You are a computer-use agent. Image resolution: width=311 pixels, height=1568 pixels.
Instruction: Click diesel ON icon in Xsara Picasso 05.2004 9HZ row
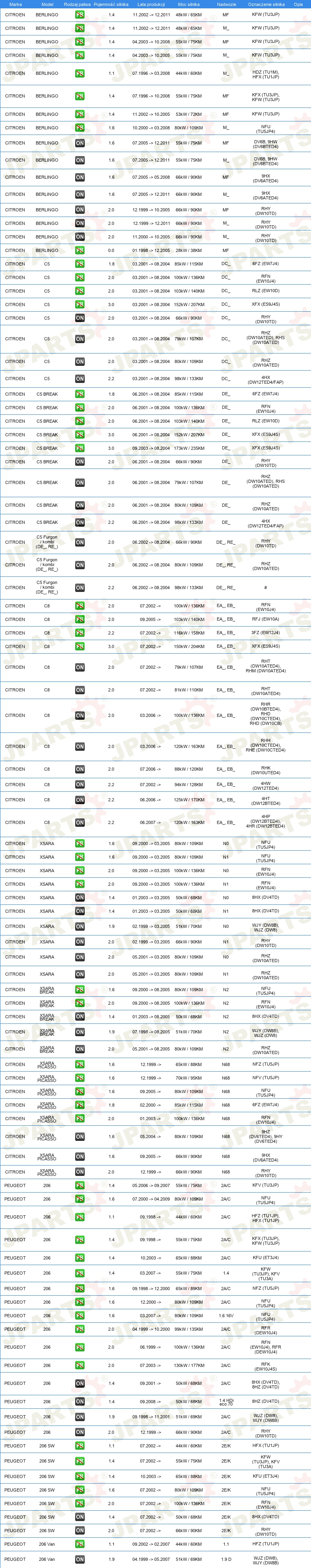click(80, 1136)
